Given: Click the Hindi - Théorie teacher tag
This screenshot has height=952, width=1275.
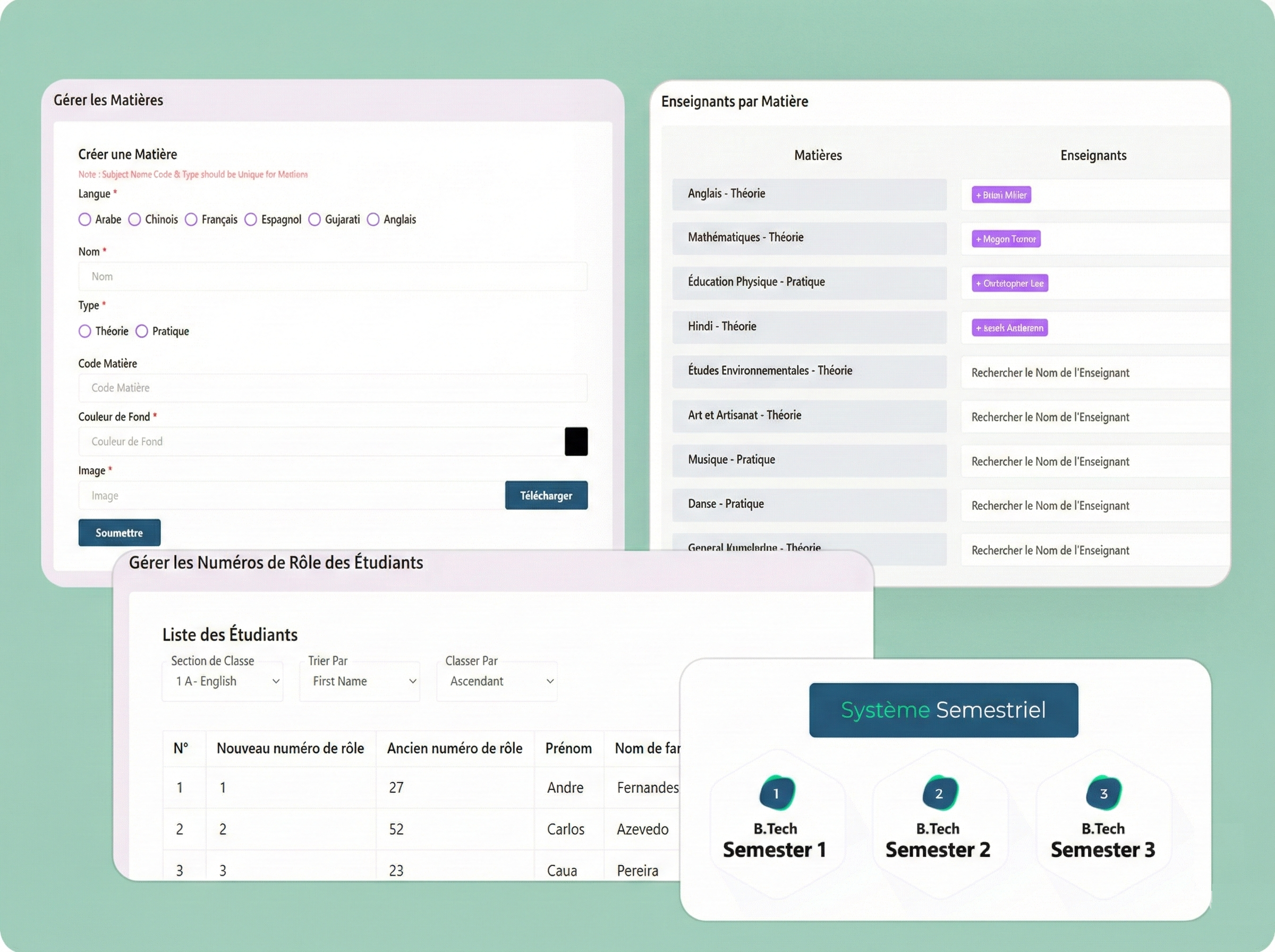Looking at the screenshot, I should tap(1009, 328).
